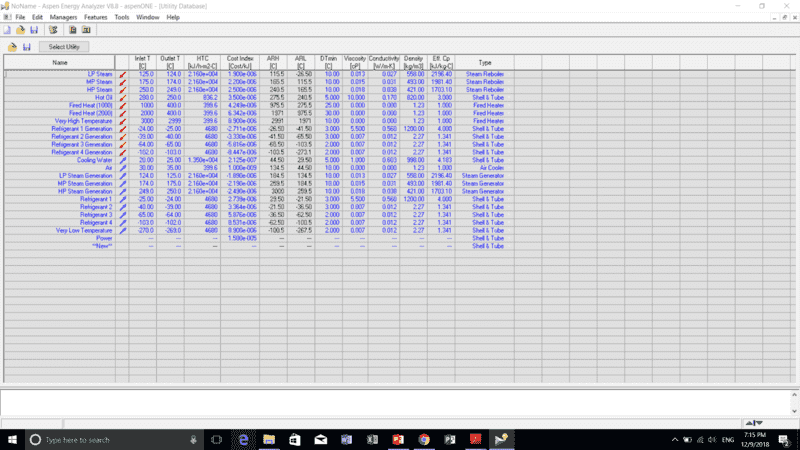The height and width of the screenshot is (450, 800).
Task: Click the **New** row to add utility
Action: (101, 246)
